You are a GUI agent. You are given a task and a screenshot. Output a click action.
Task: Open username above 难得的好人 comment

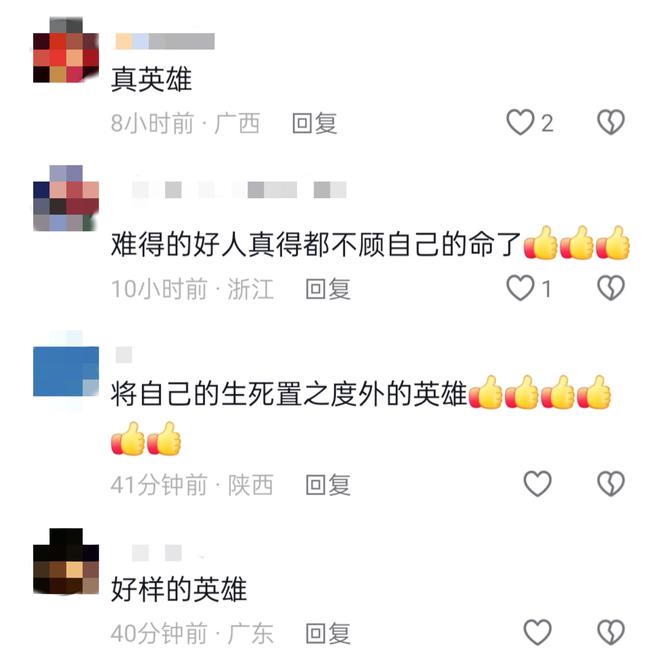[239, 190]
